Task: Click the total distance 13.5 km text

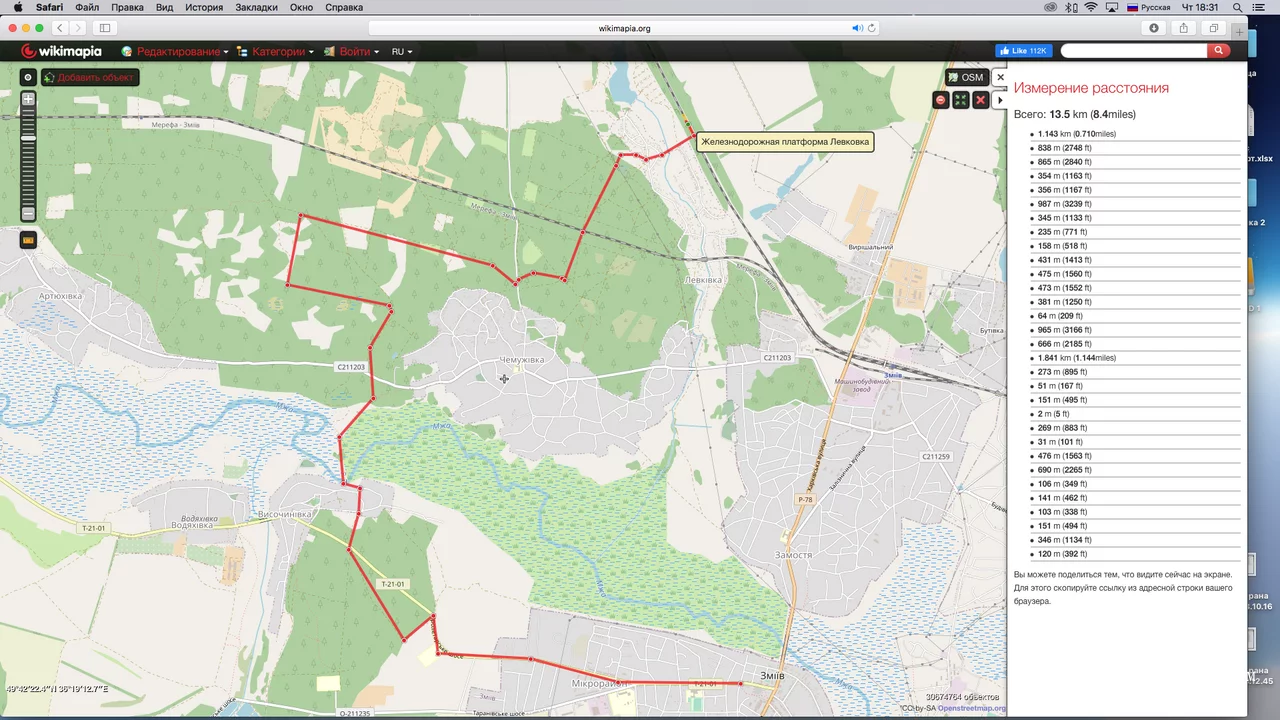Action: (1075, 114)
